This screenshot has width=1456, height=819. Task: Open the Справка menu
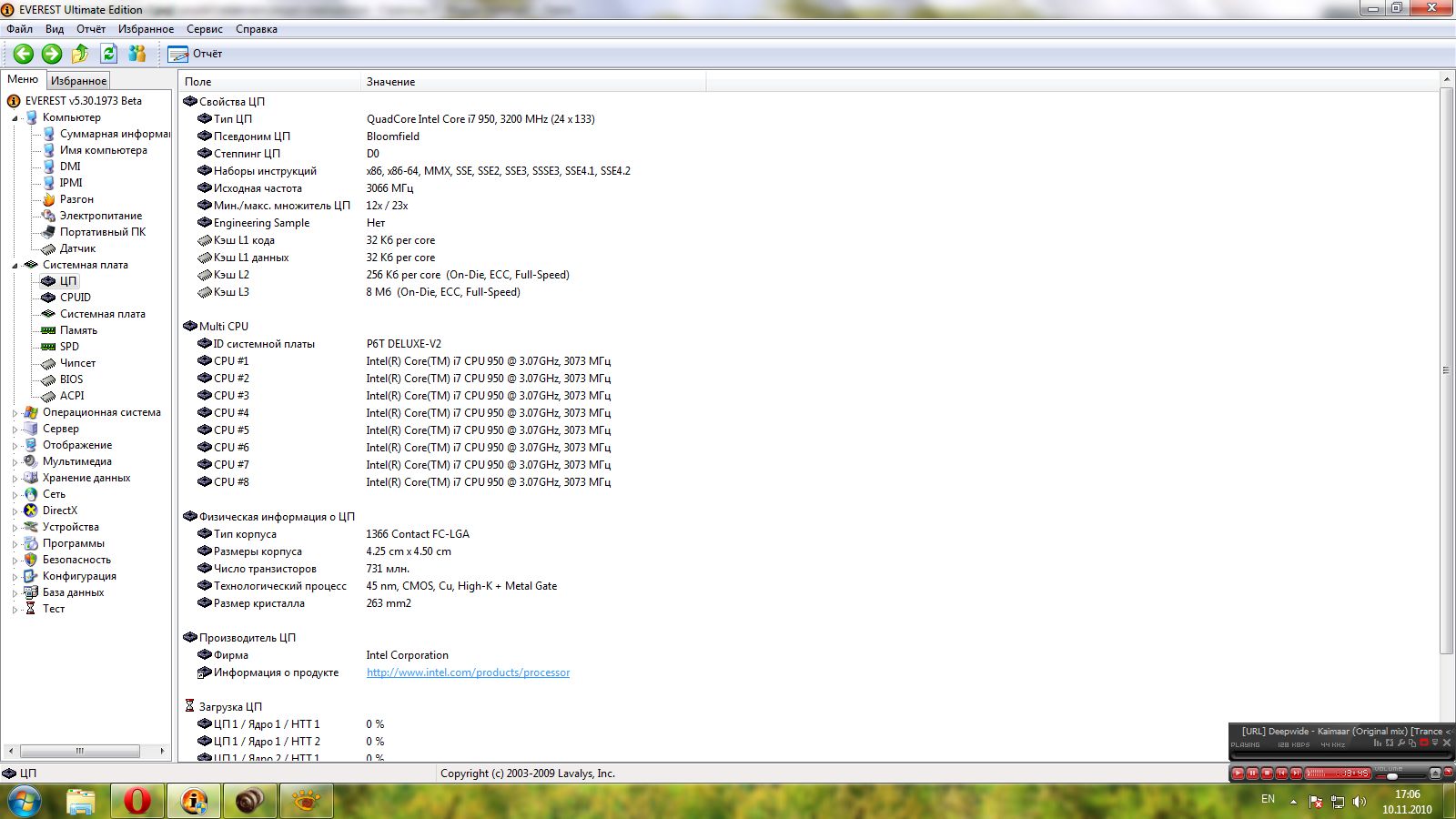click(257, 29)
